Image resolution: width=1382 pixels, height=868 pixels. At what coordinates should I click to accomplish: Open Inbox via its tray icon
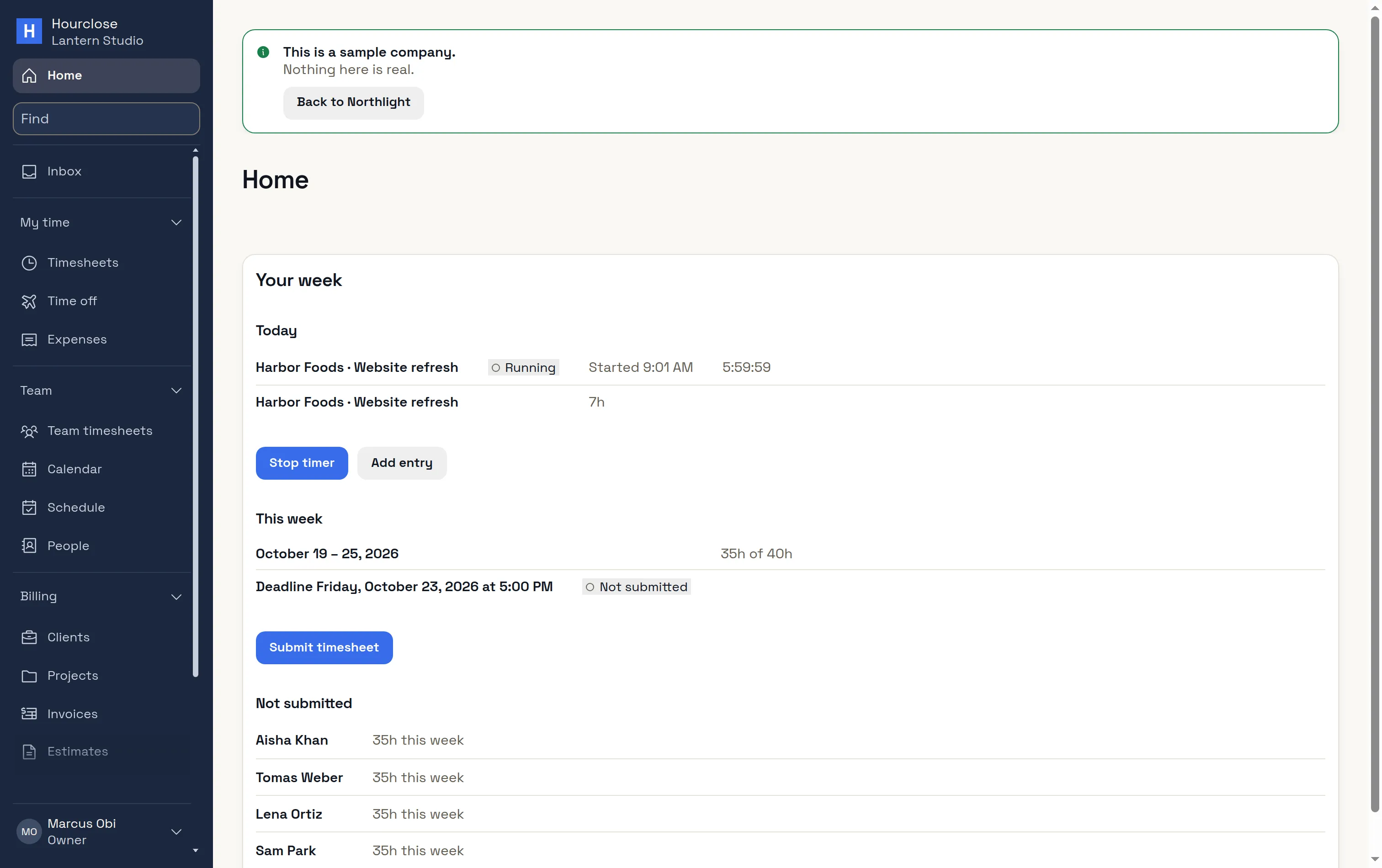tap(29, 171)
